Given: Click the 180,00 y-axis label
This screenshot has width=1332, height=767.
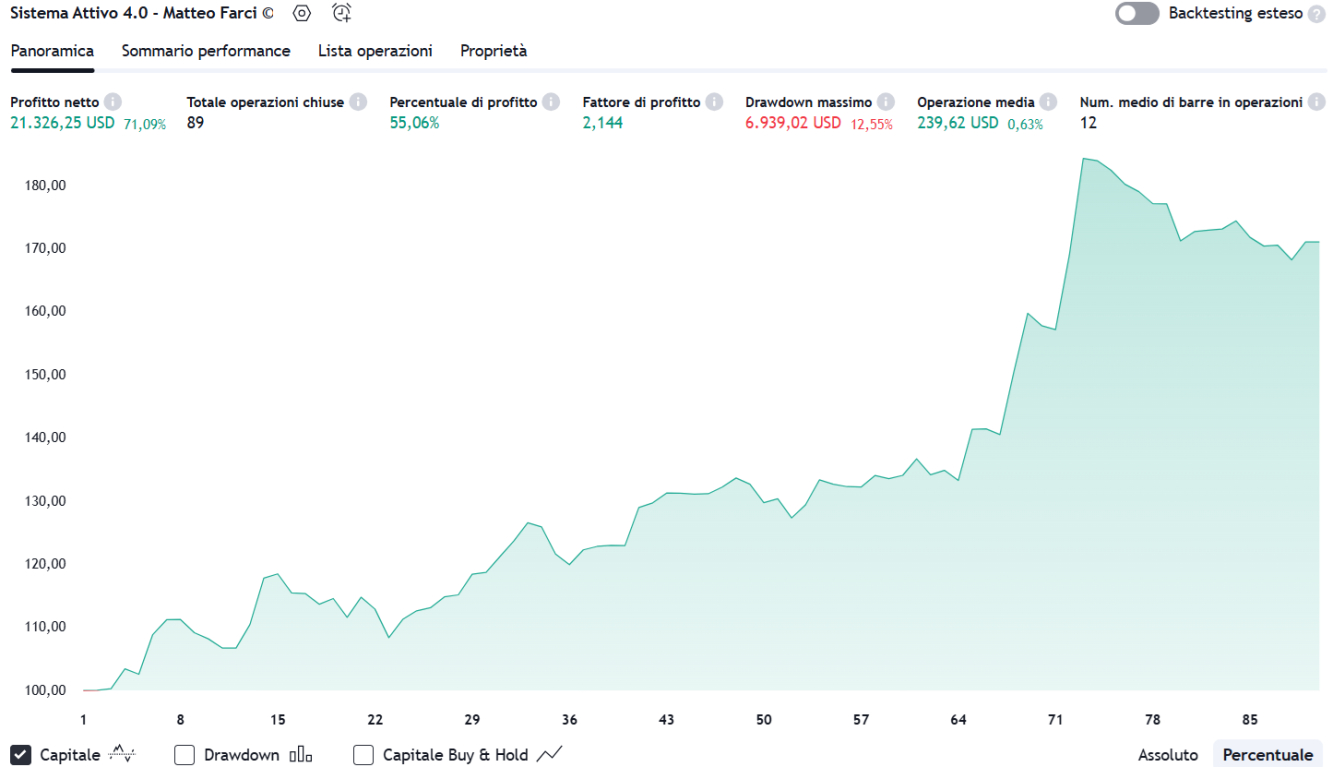Looking at the screenshot, I should [46, 186].
